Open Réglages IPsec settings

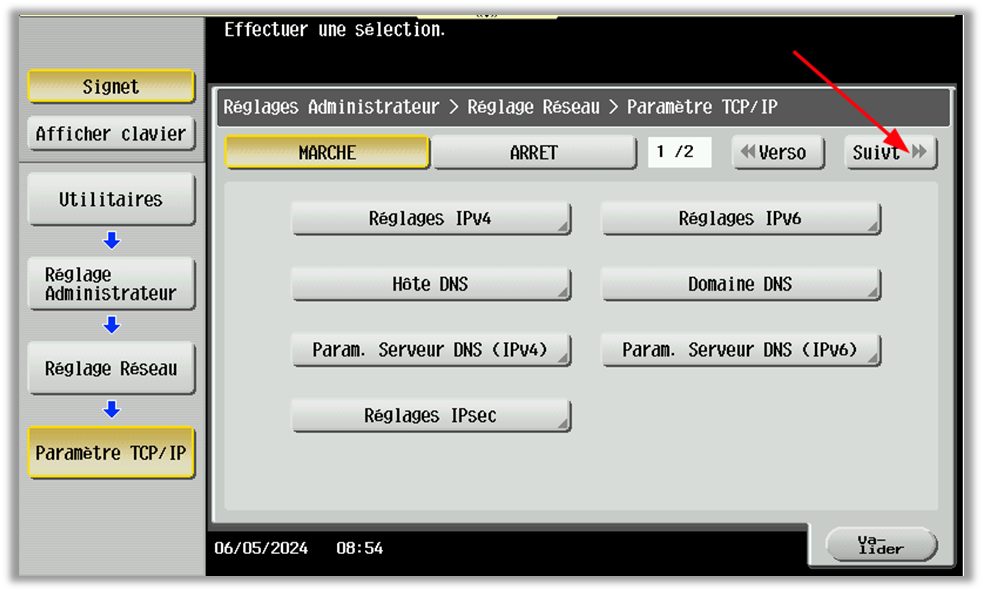click(431, 416)
